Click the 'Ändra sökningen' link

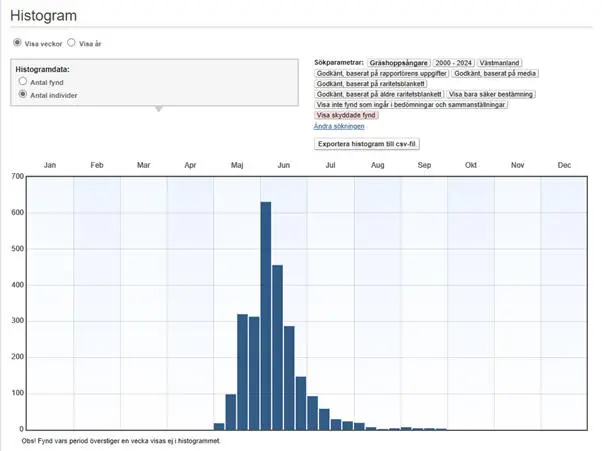339,126
